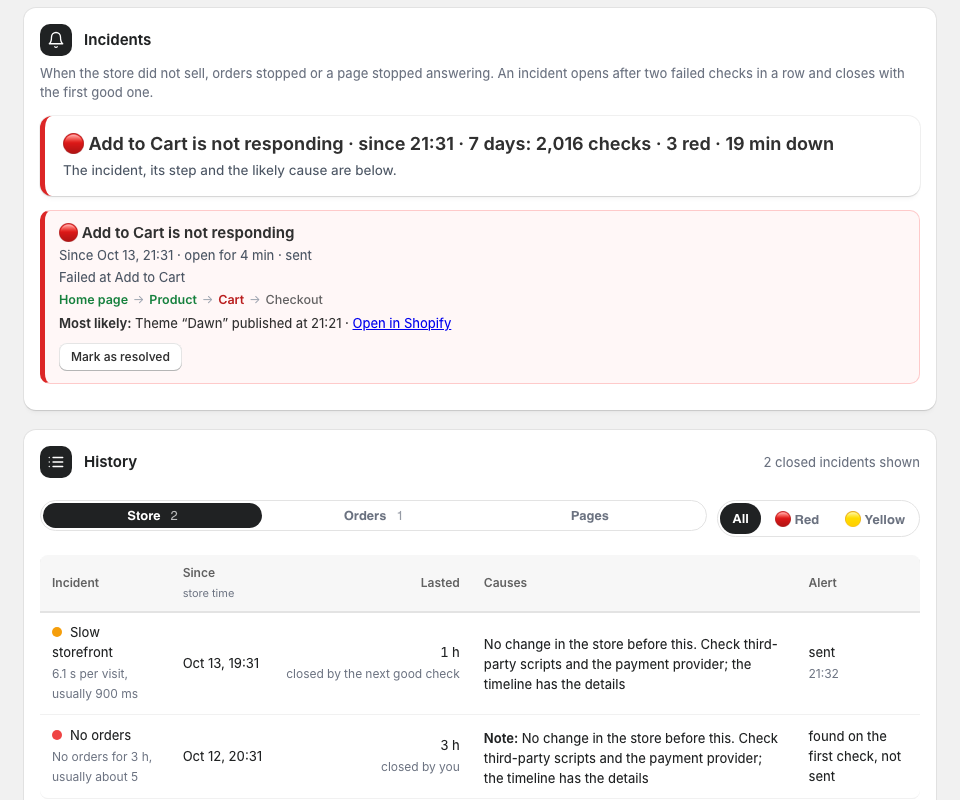Mark the Add to Cart incident as resolved

pyautogui.click(x=120, y=357)
